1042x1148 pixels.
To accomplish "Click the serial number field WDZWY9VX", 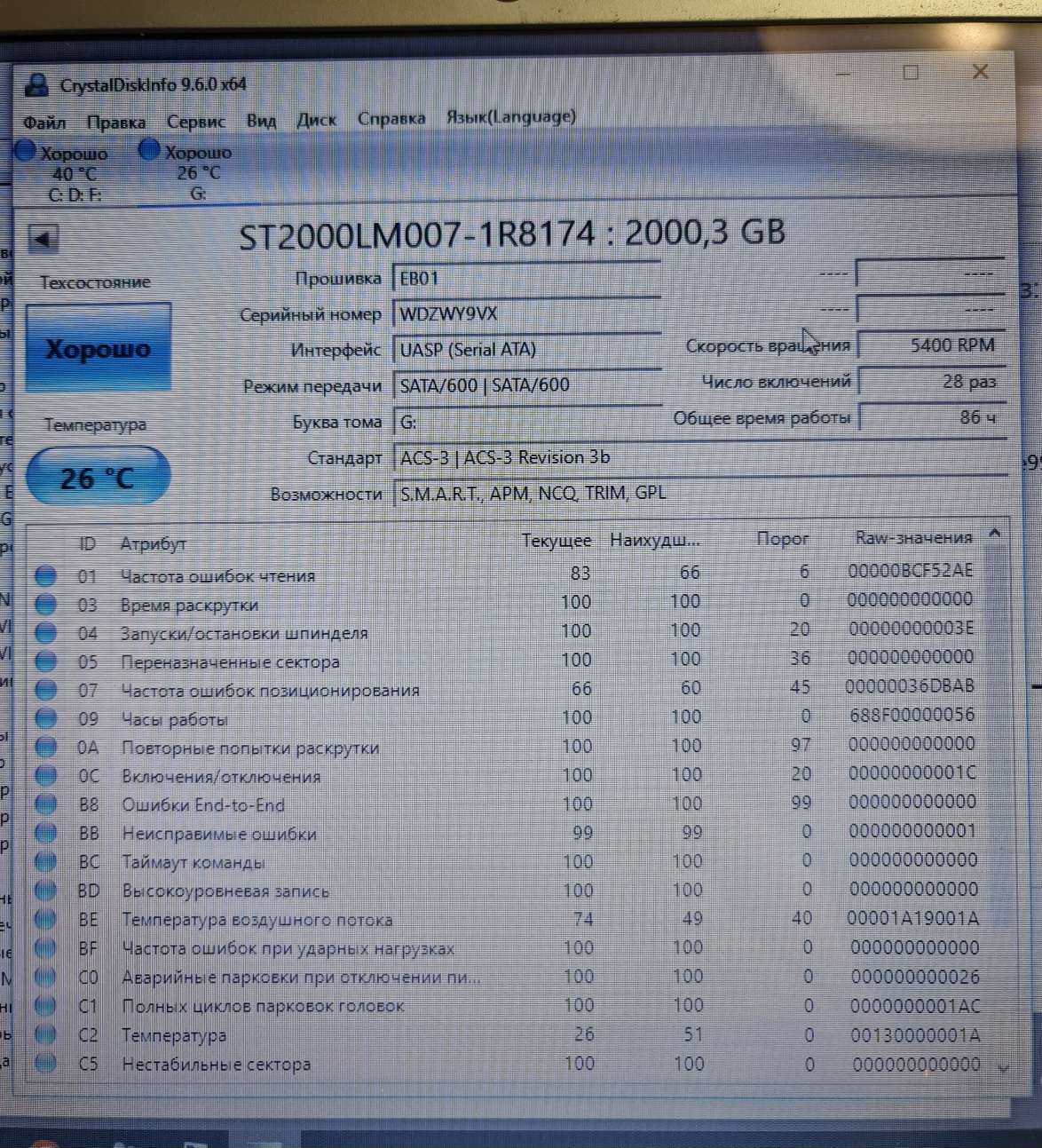I will 526,313.
